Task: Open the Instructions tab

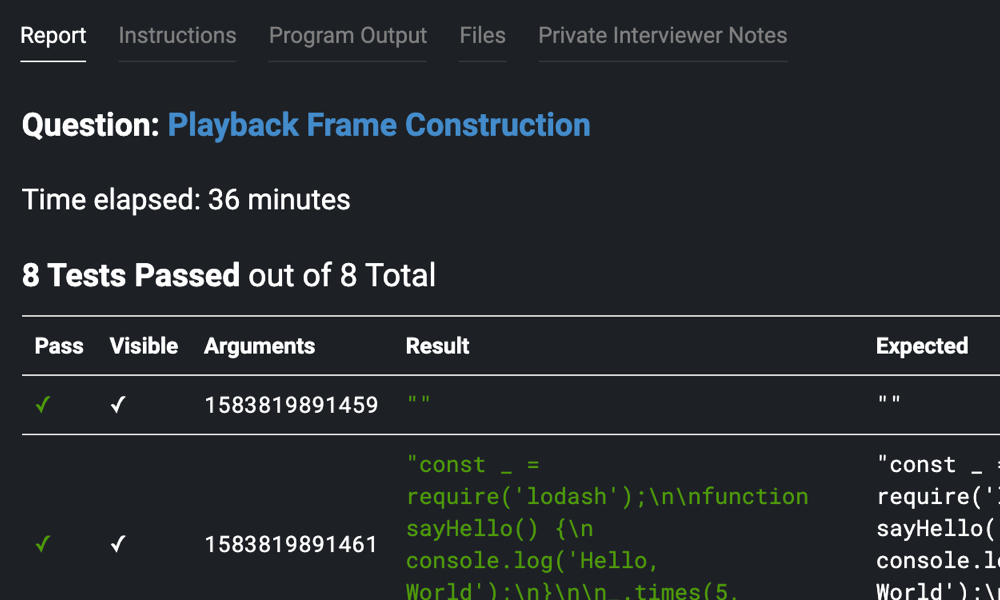Action: click(177, 36)
